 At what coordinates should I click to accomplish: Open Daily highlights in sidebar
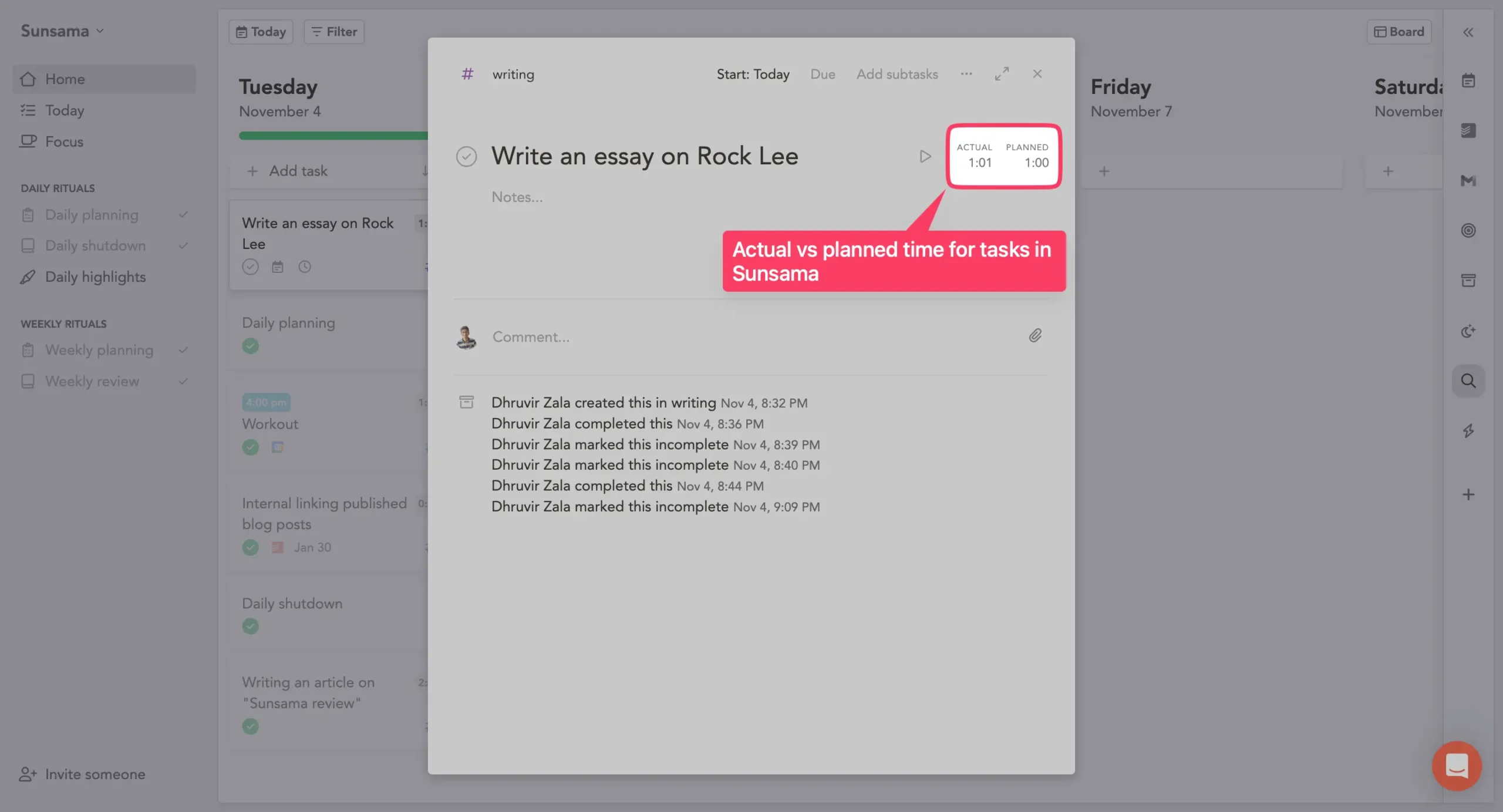[x=95, y=277]
